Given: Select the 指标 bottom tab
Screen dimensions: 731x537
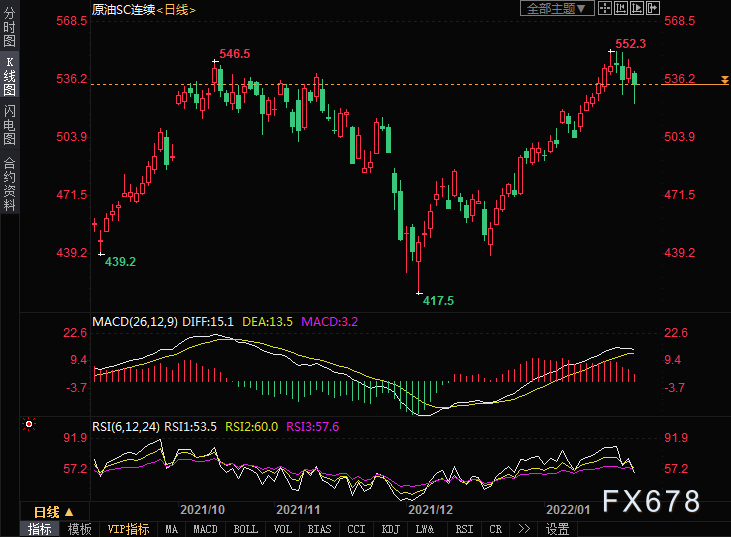Looking at the screenshot, I should pos(40,529).
